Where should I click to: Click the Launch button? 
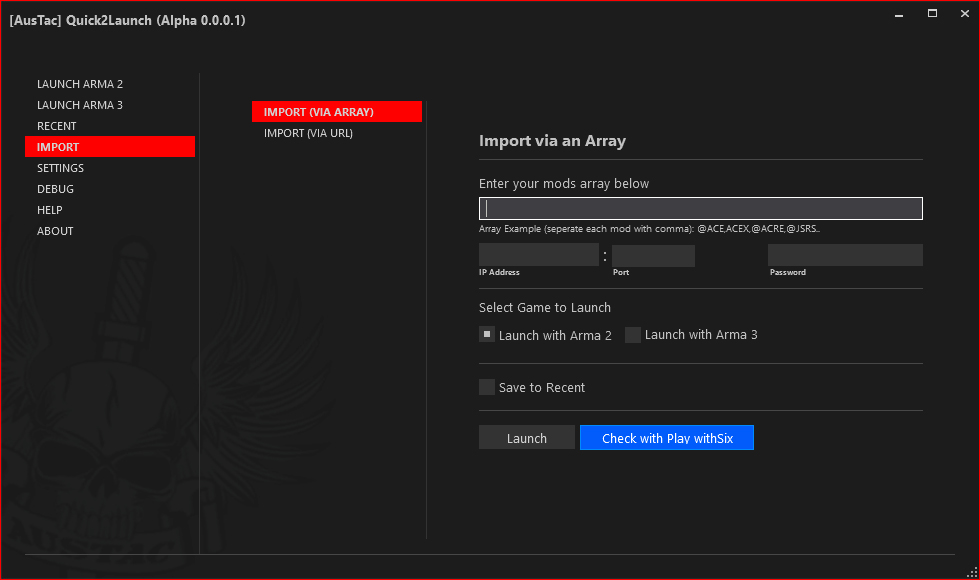[527, 438]
